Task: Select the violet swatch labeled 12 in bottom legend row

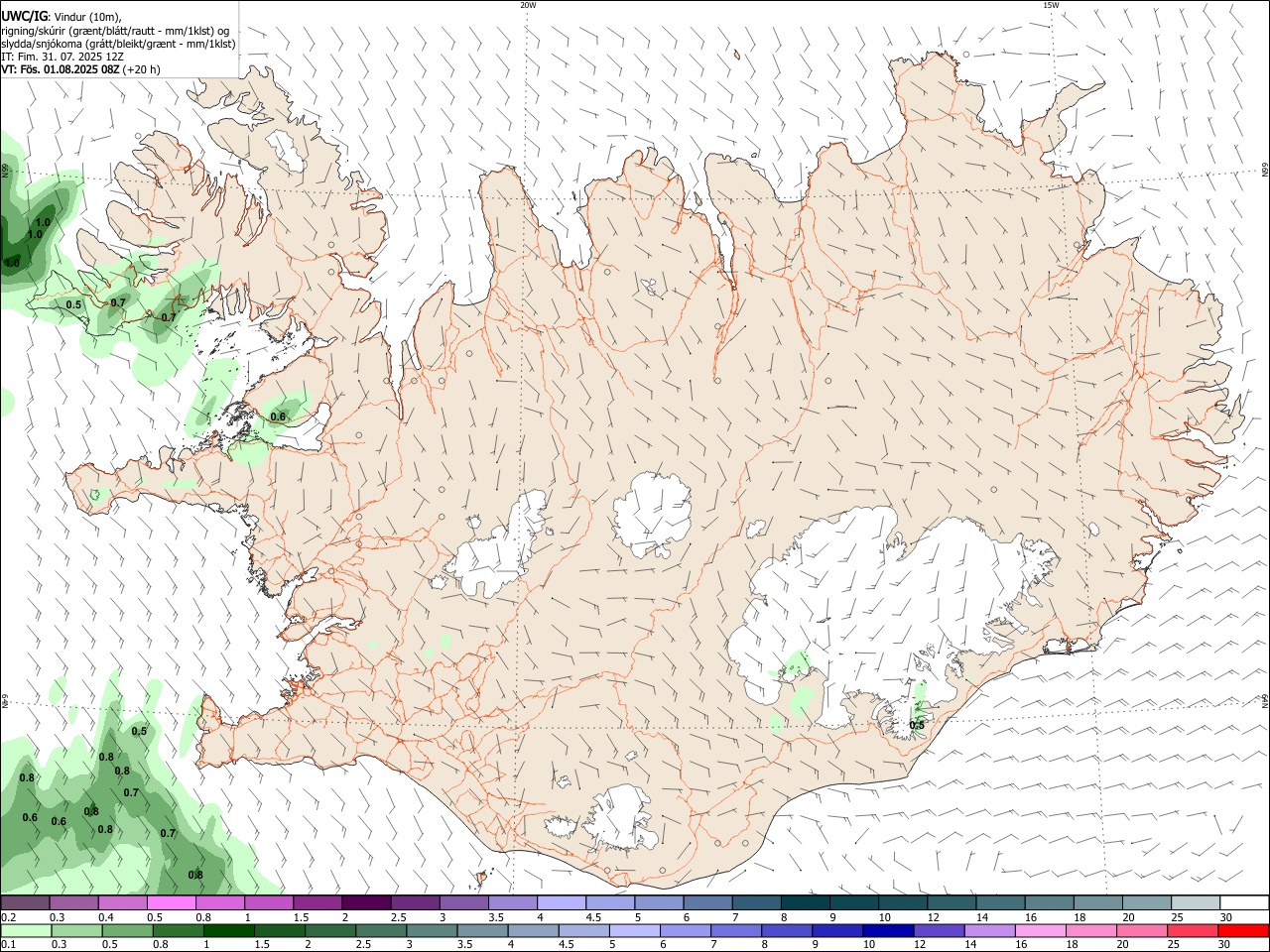Action: [x=939, y=930]
